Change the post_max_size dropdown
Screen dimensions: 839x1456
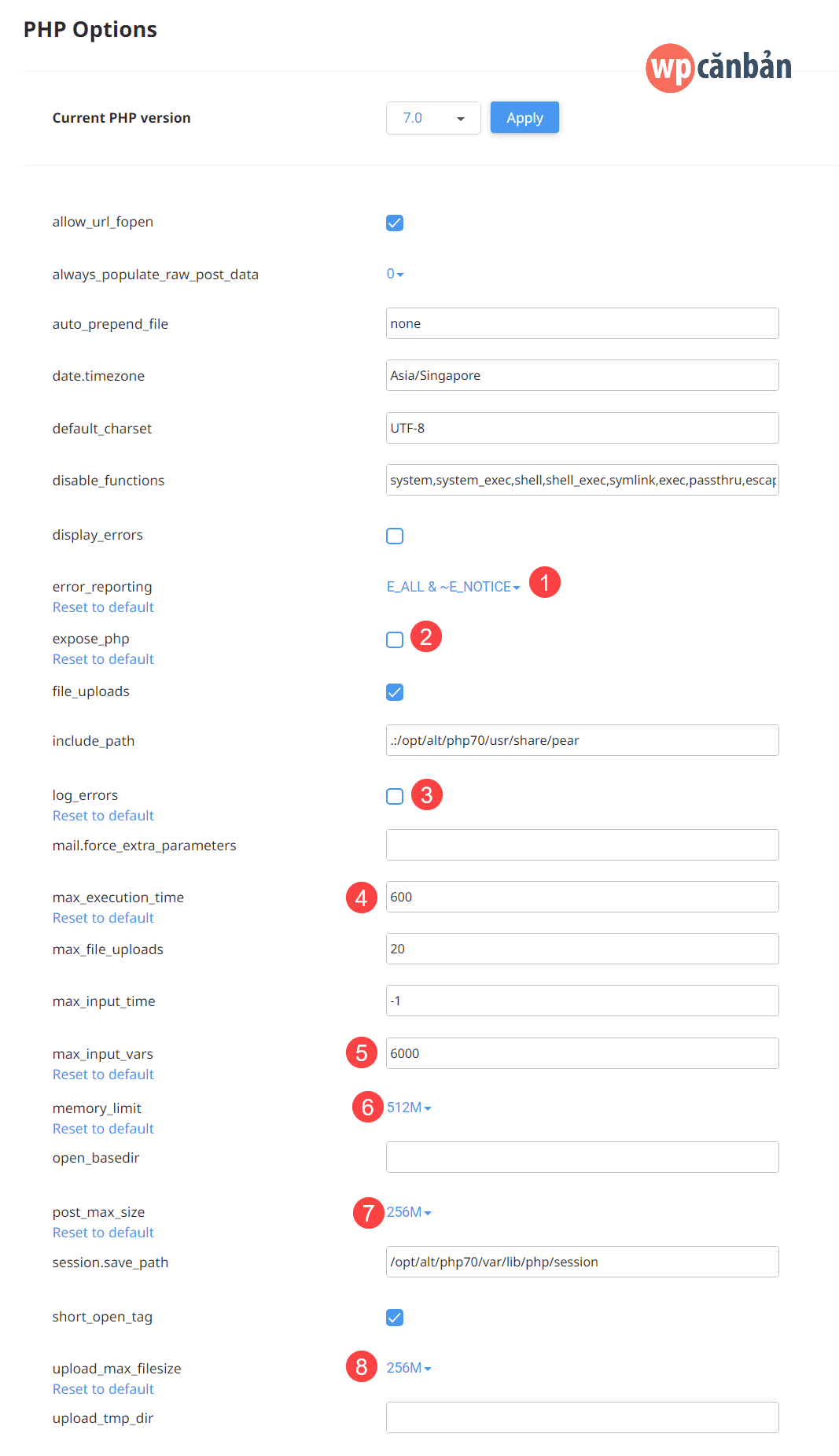point(409,1211)
